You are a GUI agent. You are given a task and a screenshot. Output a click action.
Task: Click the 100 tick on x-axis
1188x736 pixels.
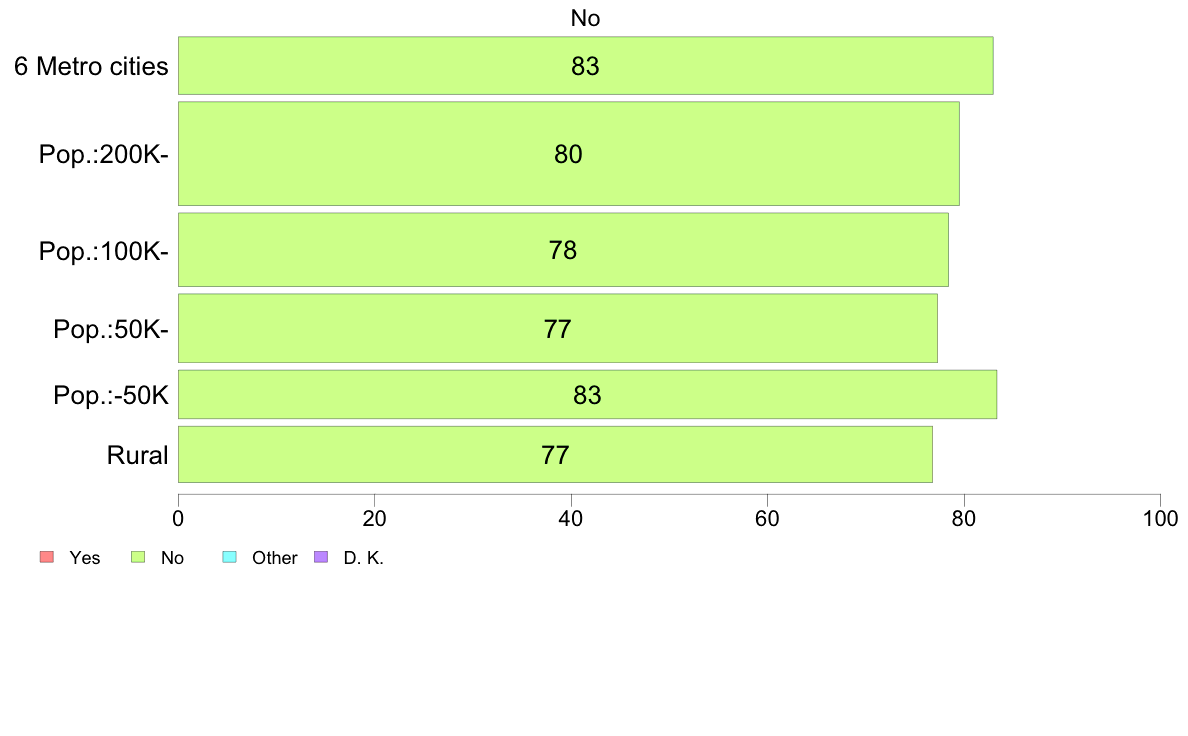pos(1160,518)
